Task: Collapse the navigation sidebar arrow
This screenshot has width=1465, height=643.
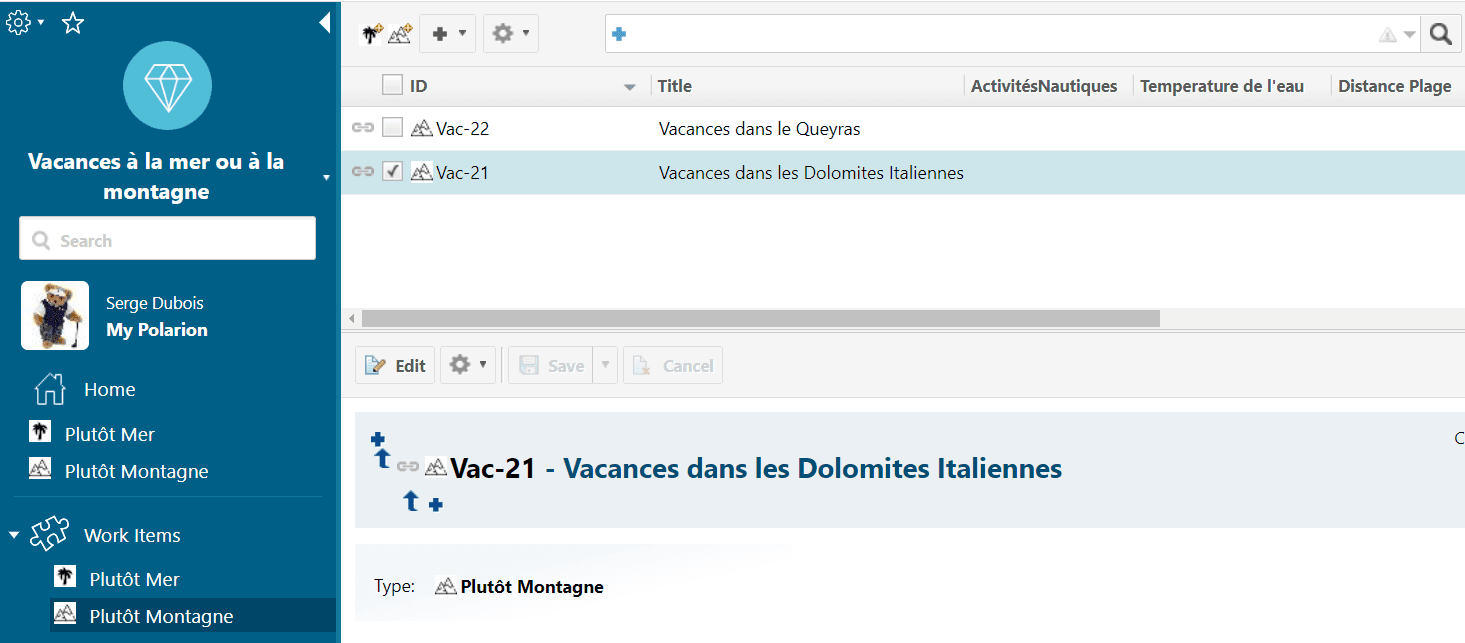Action: coord(324,22)
